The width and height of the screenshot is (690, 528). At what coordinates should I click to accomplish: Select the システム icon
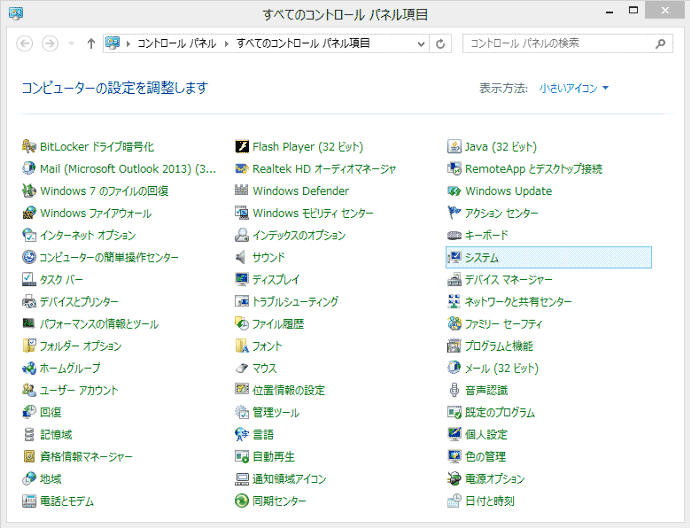[454, 257]
